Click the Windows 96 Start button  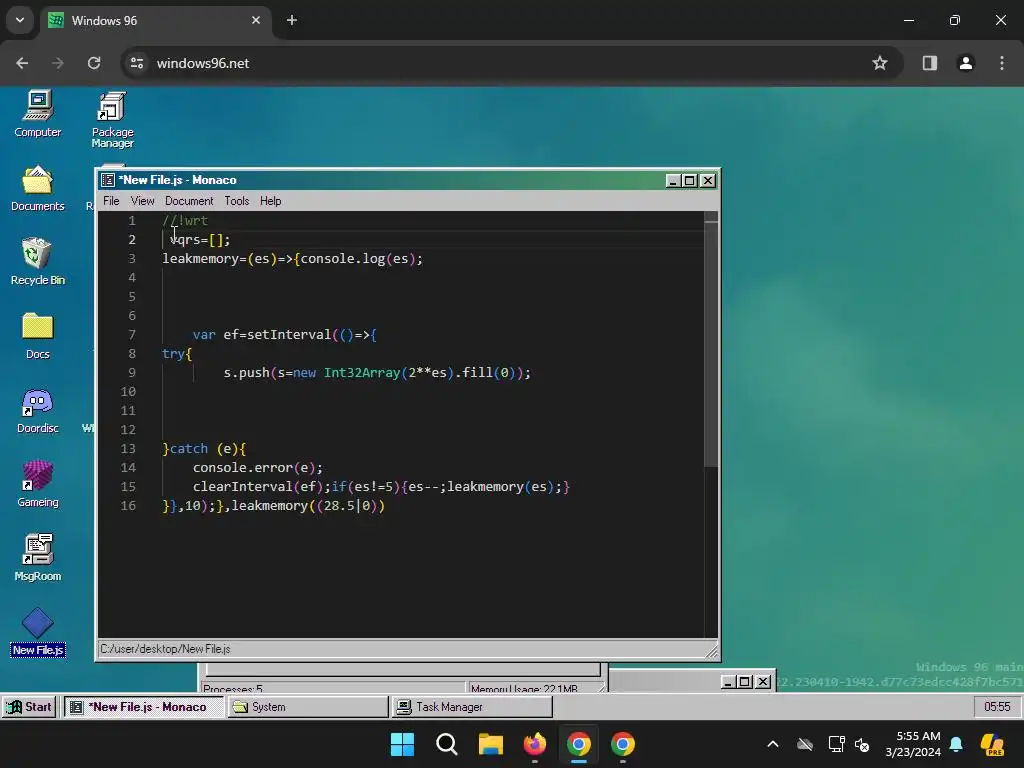click(x=30, y=707)
